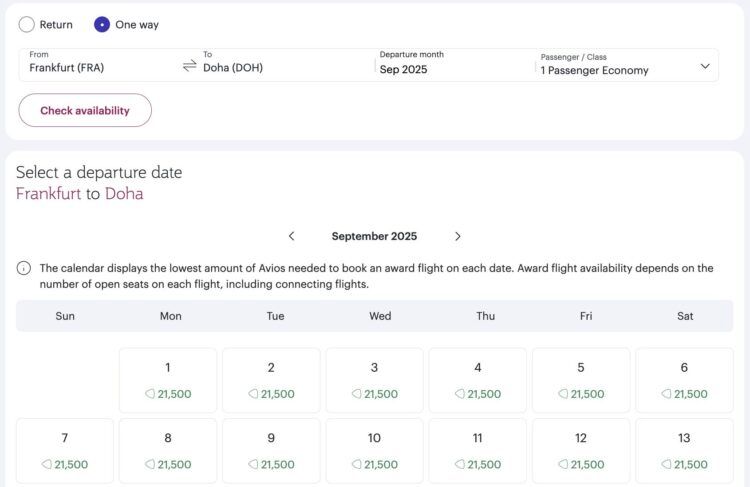Click the Check availability button

click(85, 111)
